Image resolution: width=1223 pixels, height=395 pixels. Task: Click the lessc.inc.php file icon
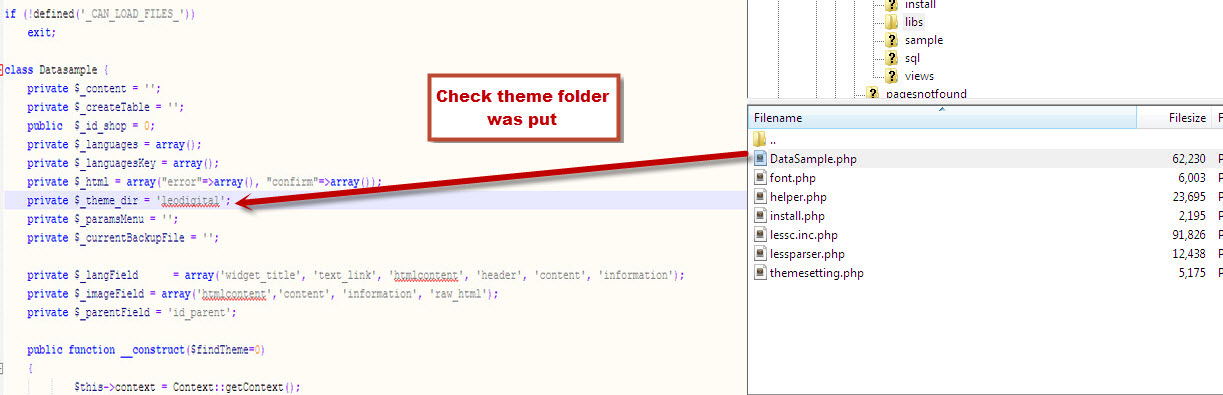click(x=760, y=235)
